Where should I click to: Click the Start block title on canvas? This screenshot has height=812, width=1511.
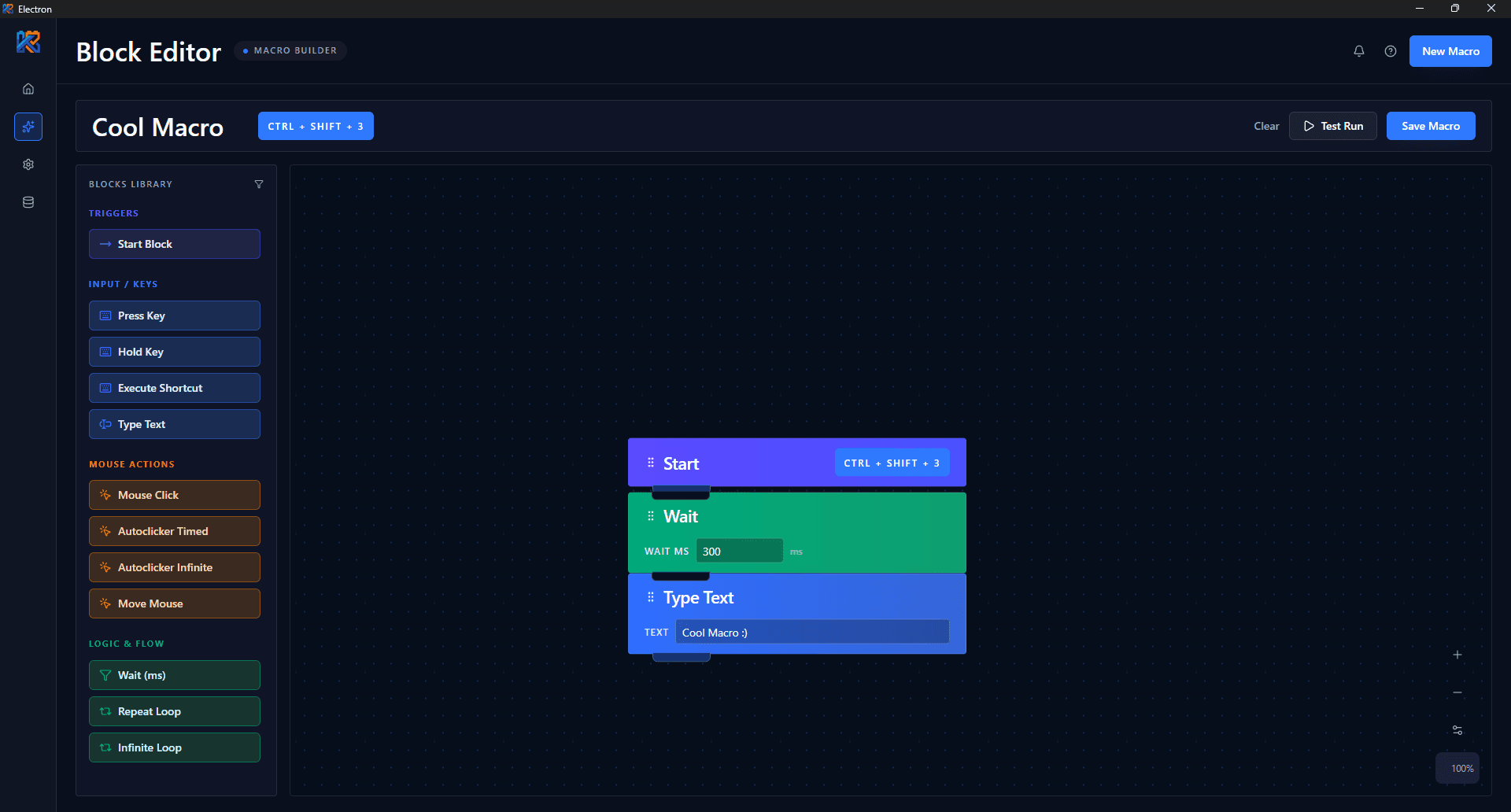[x=681, y=463]
